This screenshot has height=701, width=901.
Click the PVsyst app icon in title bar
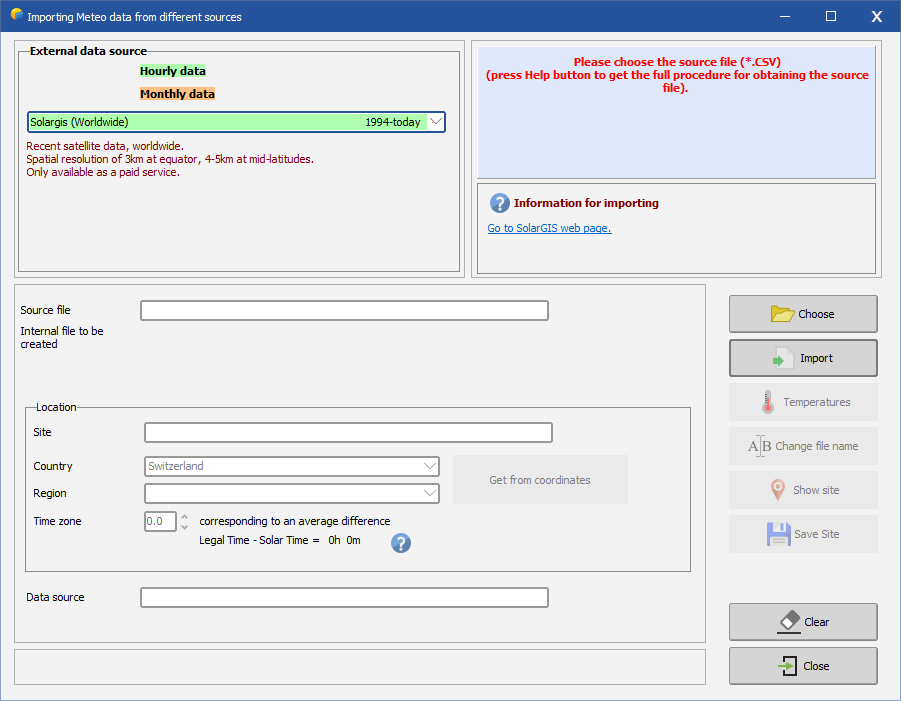pos(16,16)
